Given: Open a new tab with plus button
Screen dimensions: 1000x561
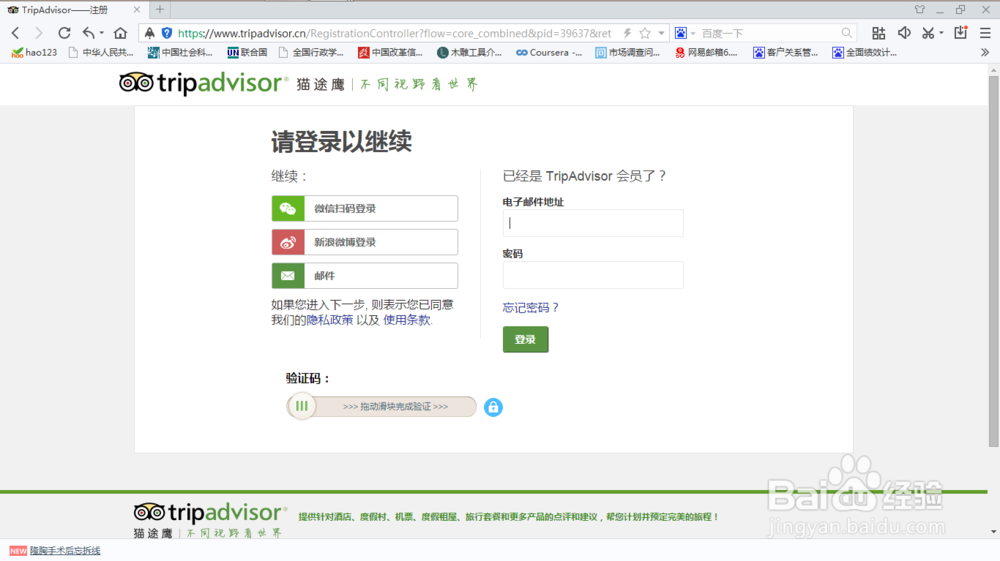Looking at the screenshot, I should pos(160,10).
